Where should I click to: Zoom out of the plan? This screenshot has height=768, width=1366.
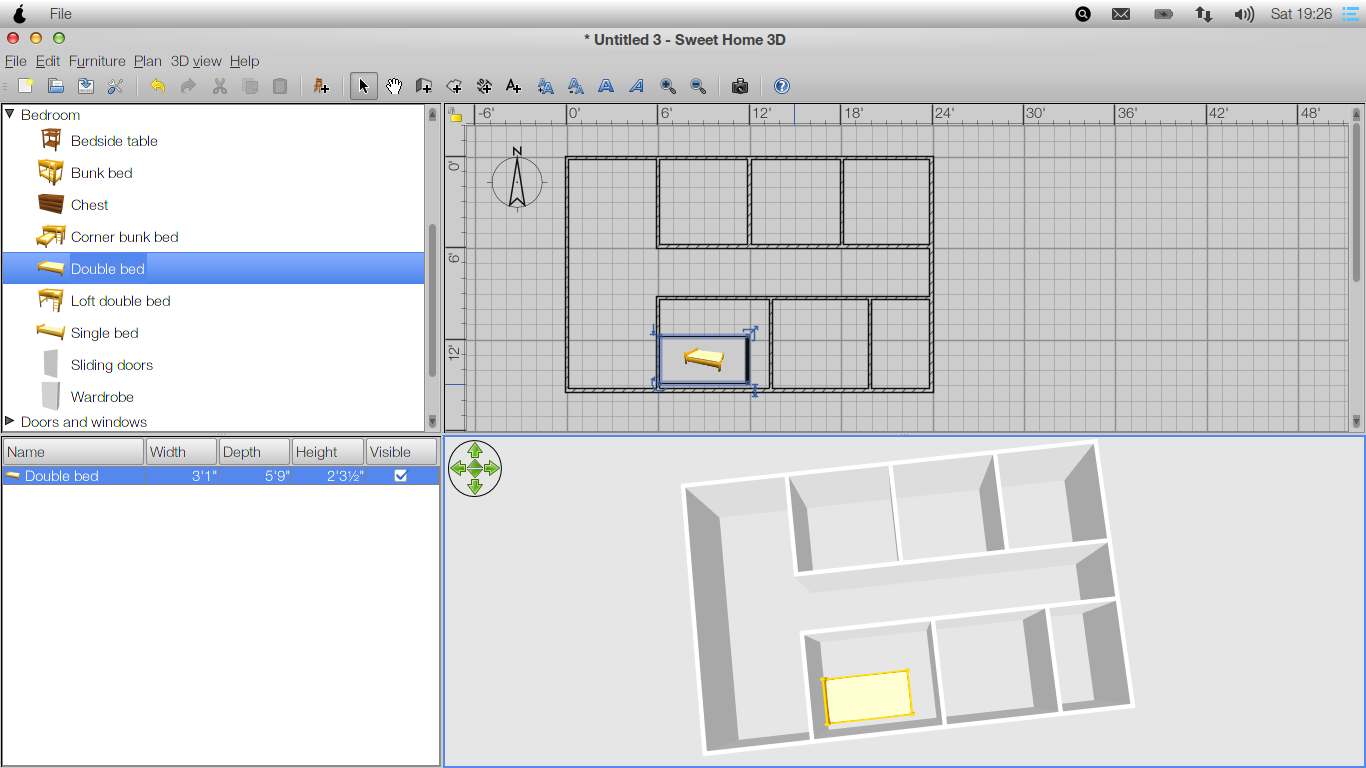point(698,86)
